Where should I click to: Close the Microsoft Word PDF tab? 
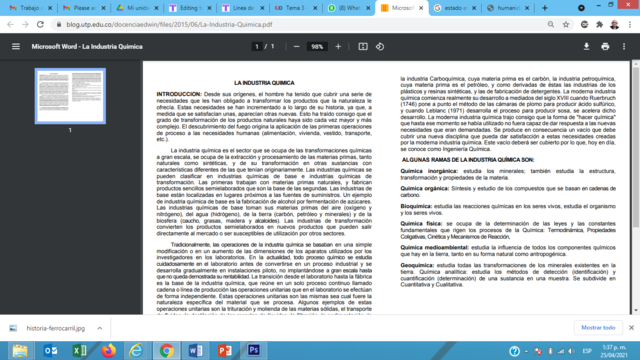point(421,8)
